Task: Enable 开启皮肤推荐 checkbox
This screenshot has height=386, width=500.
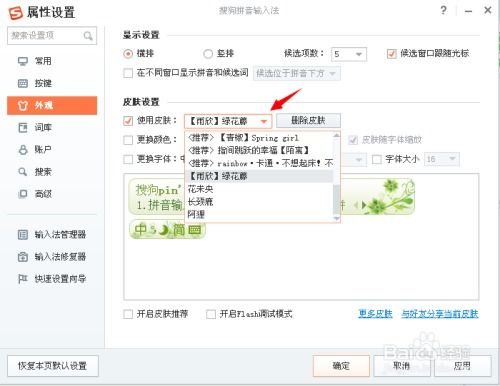Action: tap(128, 314)
